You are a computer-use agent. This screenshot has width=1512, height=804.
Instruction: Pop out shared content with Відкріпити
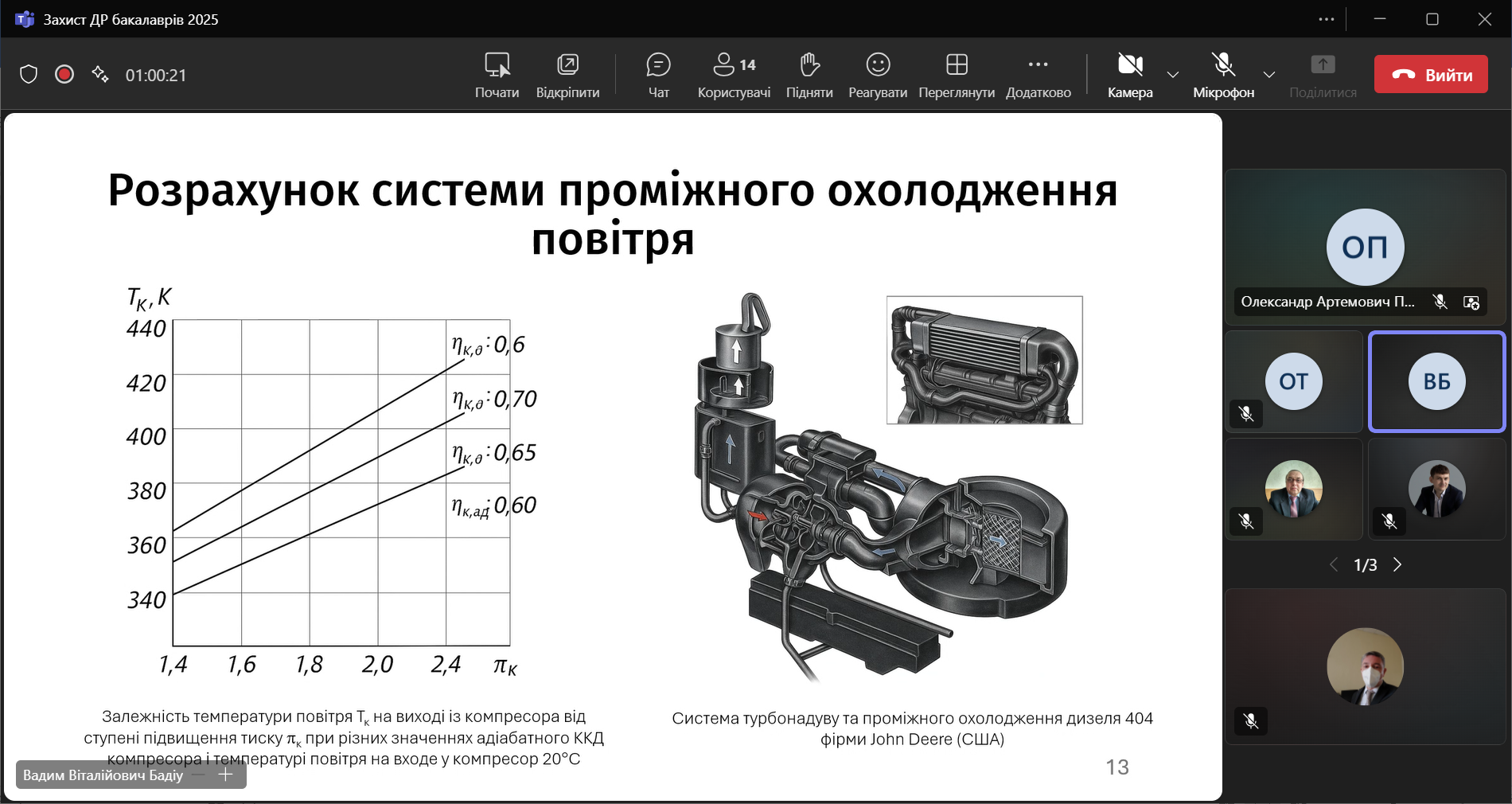(x=567, y=75)
